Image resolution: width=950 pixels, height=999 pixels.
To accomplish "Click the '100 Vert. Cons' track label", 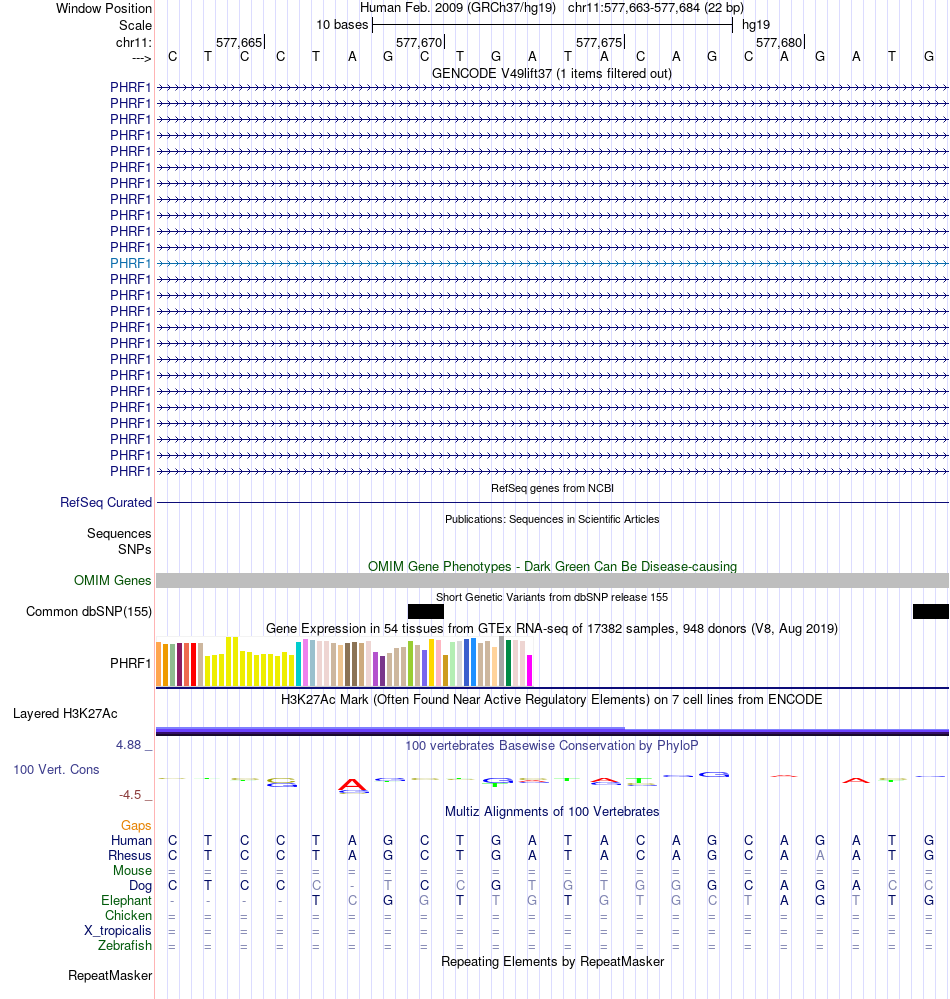I will 56,770.
